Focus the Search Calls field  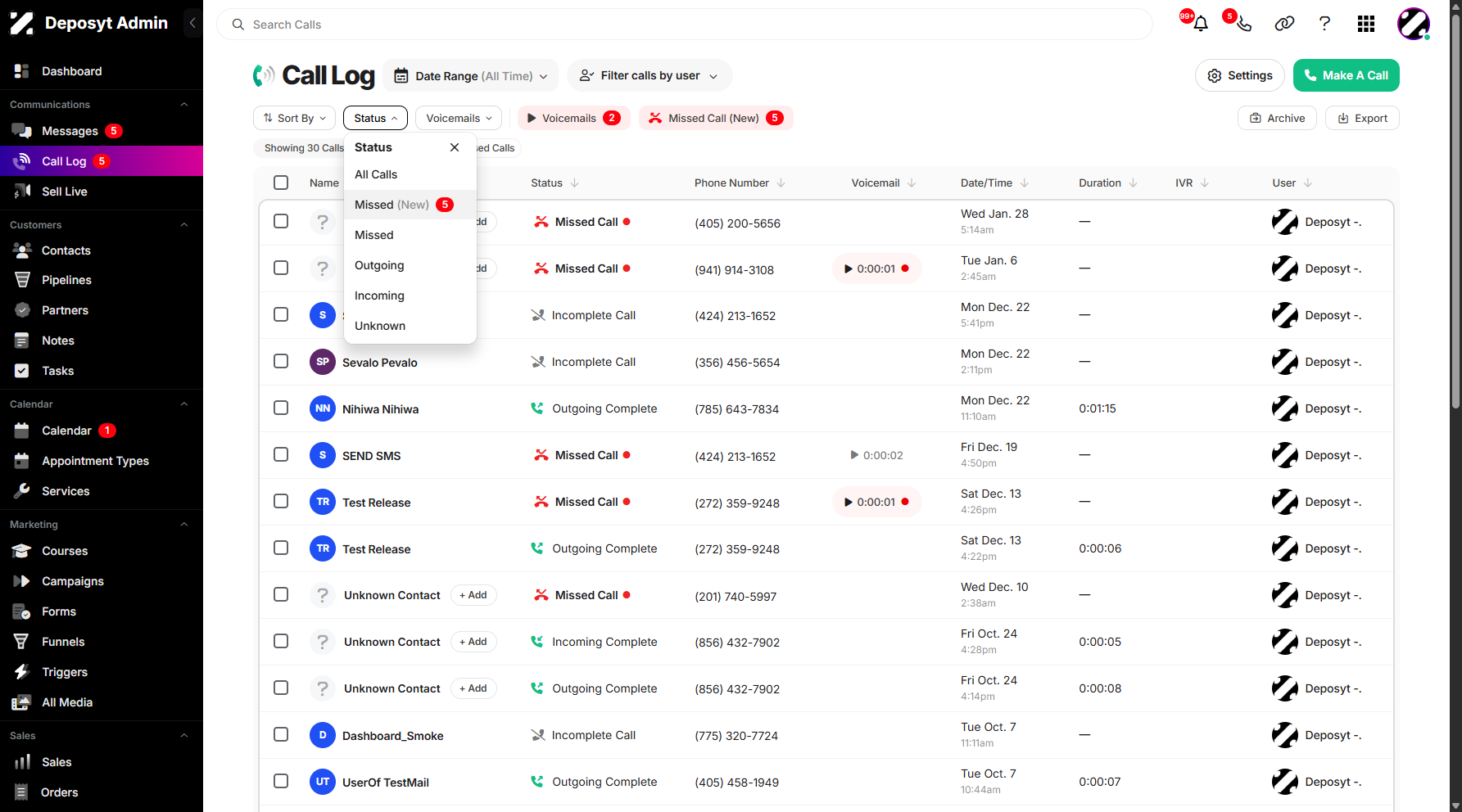(685, 25)
